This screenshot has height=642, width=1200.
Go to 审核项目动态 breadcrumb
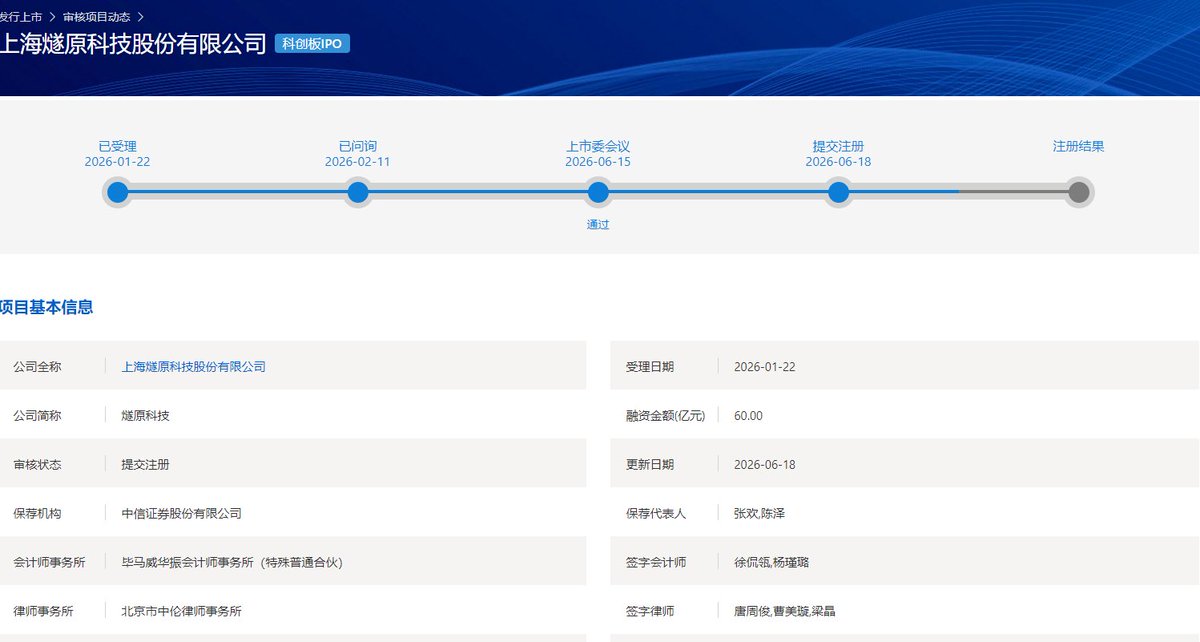coord(96,17)
